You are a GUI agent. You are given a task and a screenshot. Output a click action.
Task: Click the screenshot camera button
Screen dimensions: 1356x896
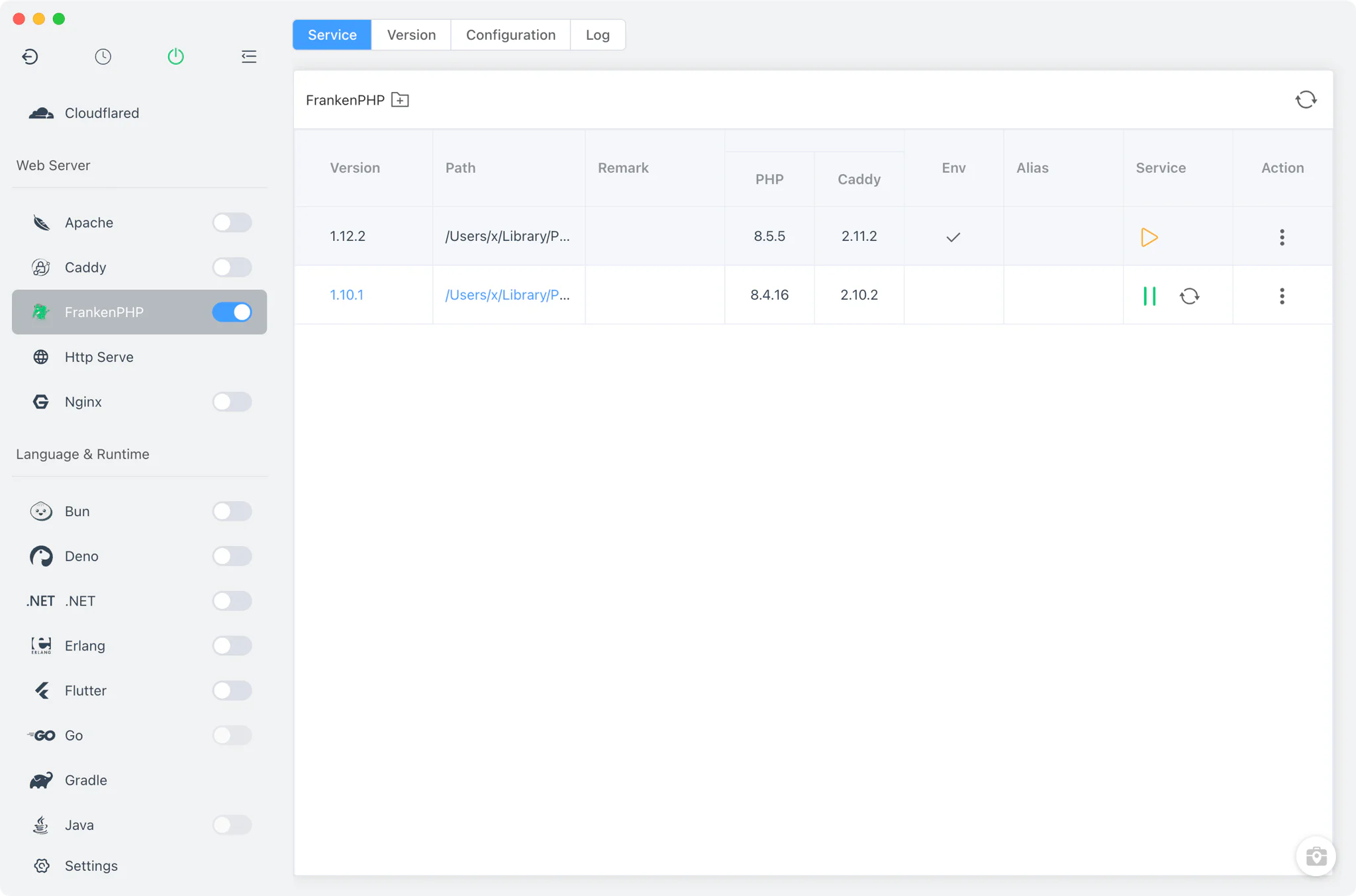tap(1316, 856)
